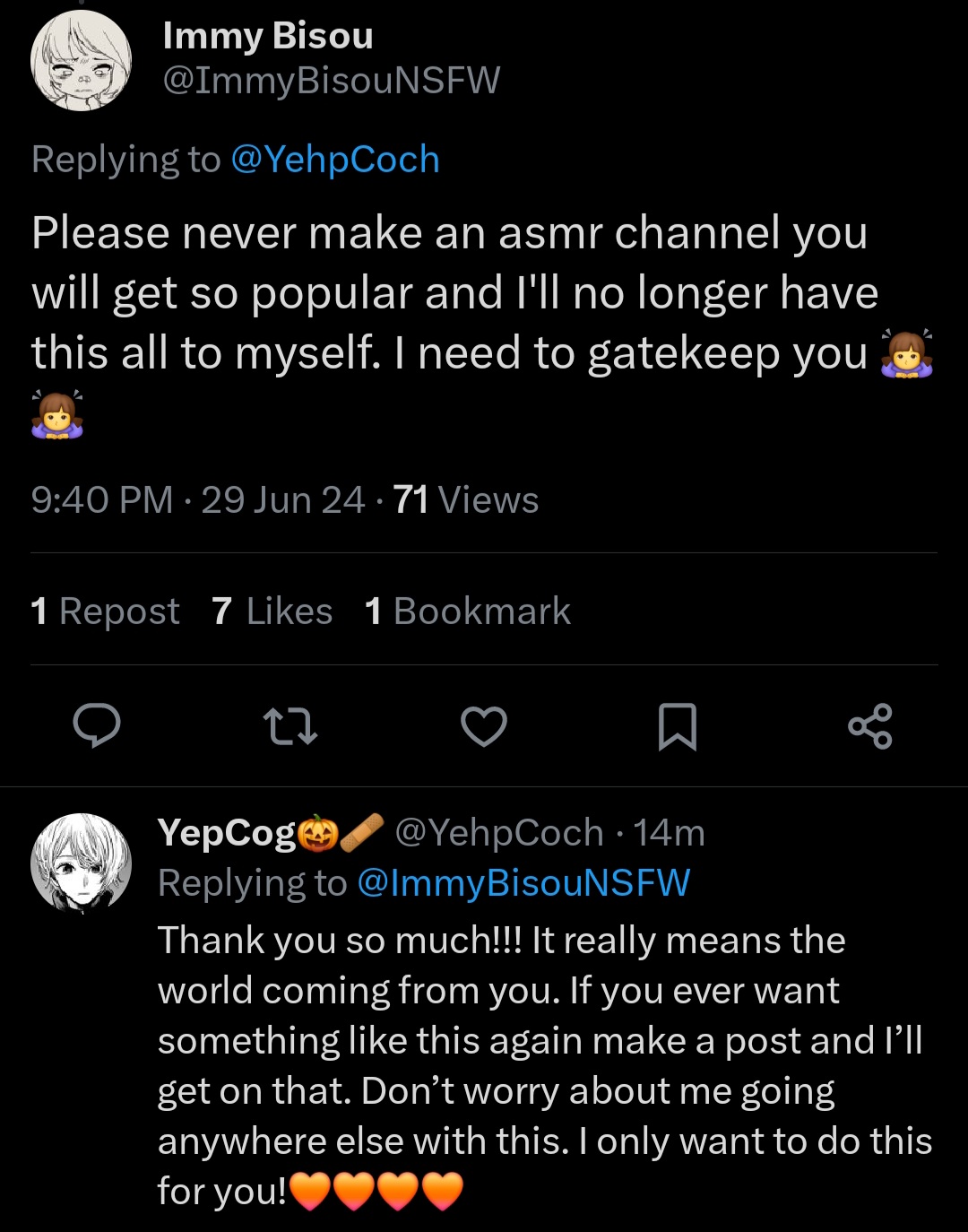
Task: Tap the 14m reply timestamp
Action: point(670,833)
